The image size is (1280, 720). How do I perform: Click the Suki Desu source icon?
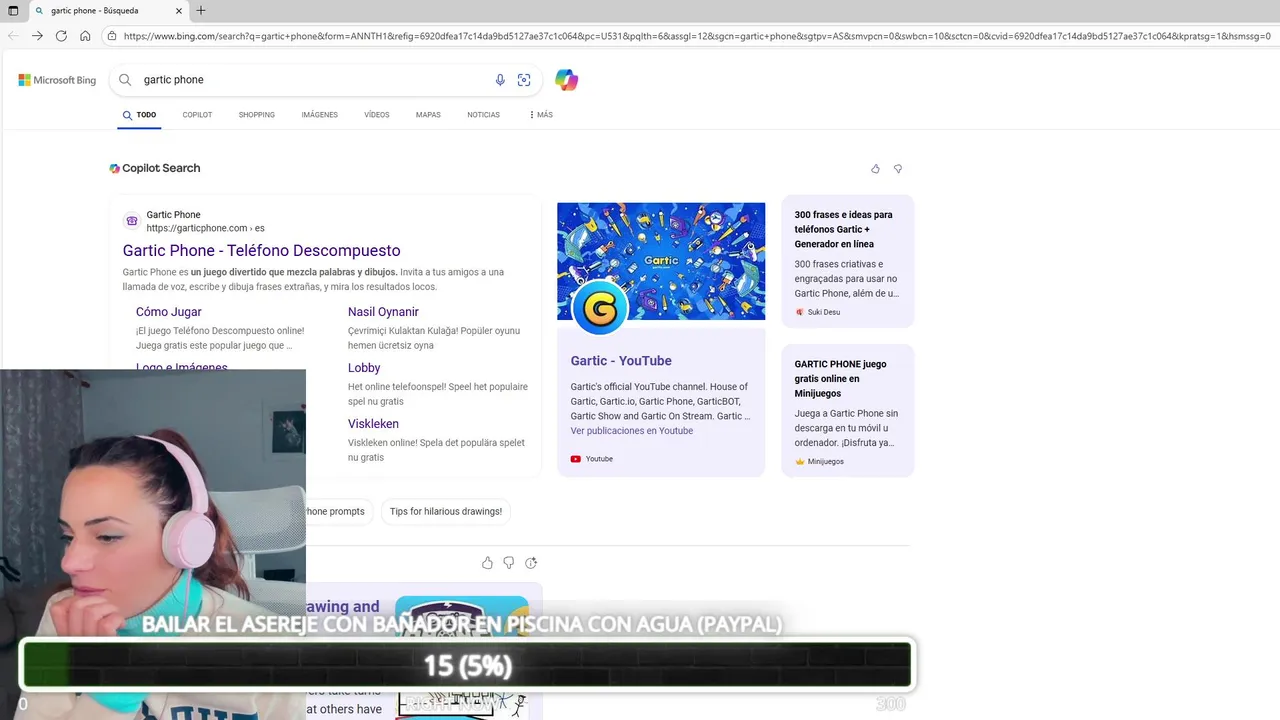point(800,312)
